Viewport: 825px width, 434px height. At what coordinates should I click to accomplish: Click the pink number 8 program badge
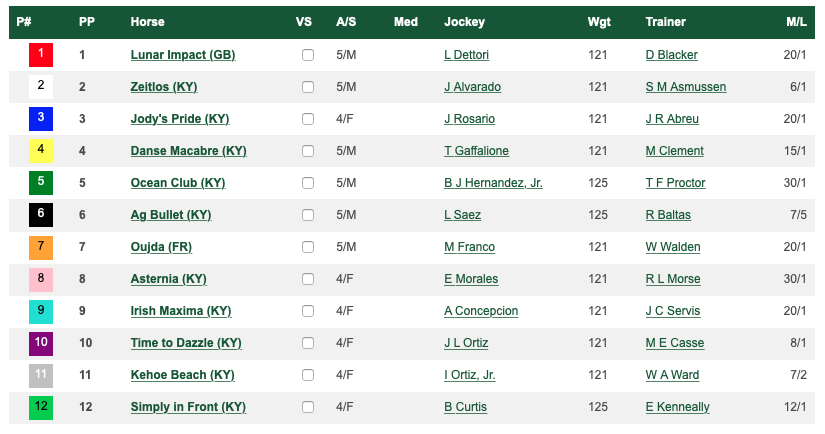point(41,279)
